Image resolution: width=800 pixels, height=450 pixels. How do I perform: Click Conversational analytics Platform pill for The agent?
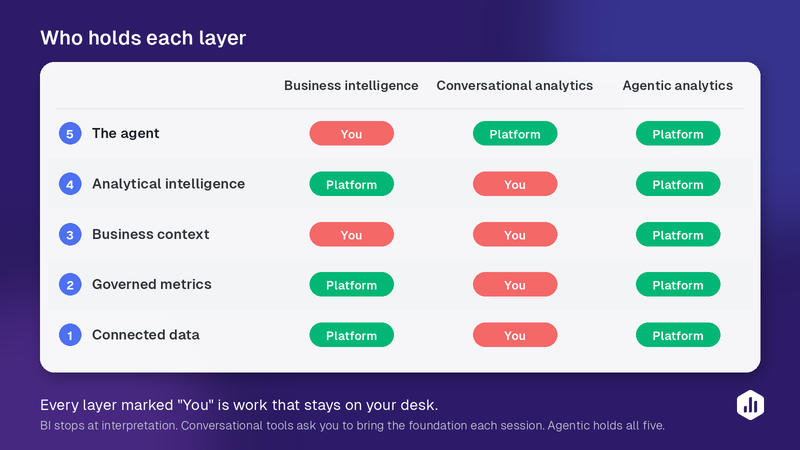[x=515, y=134]
